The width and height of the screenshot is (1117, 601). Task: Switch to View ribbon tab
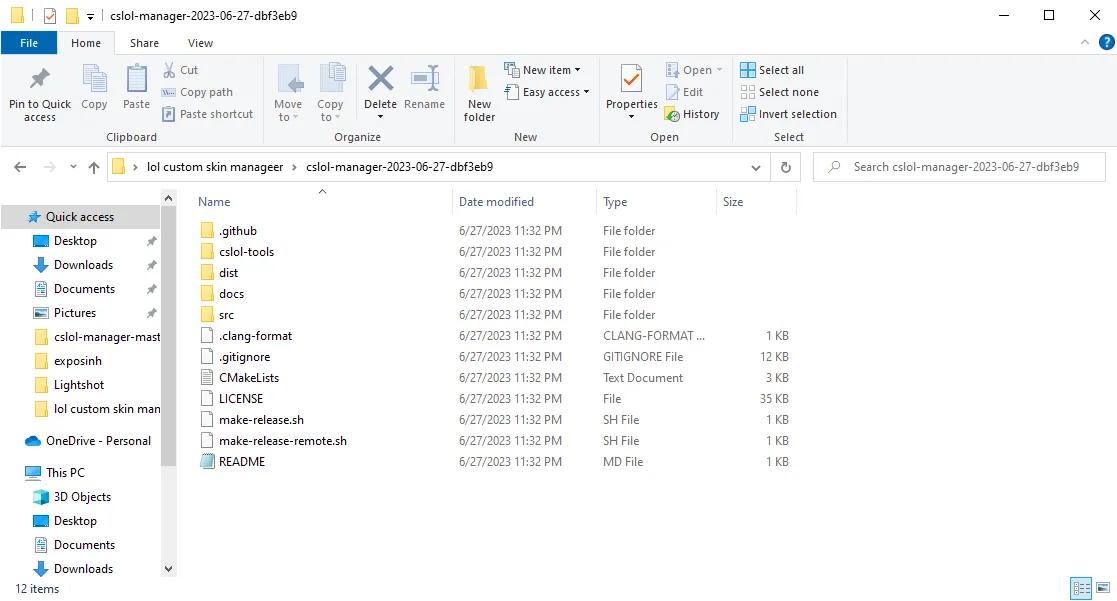point(200,43)
